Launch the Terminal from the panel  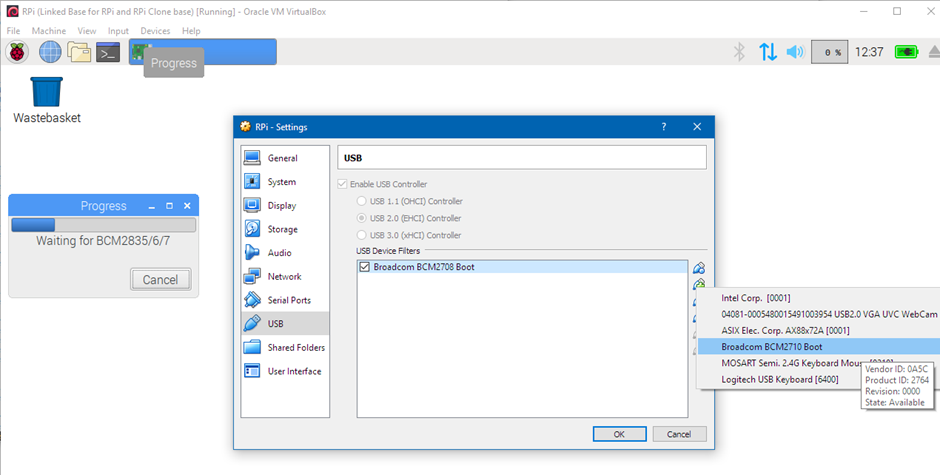pos(108,52)
